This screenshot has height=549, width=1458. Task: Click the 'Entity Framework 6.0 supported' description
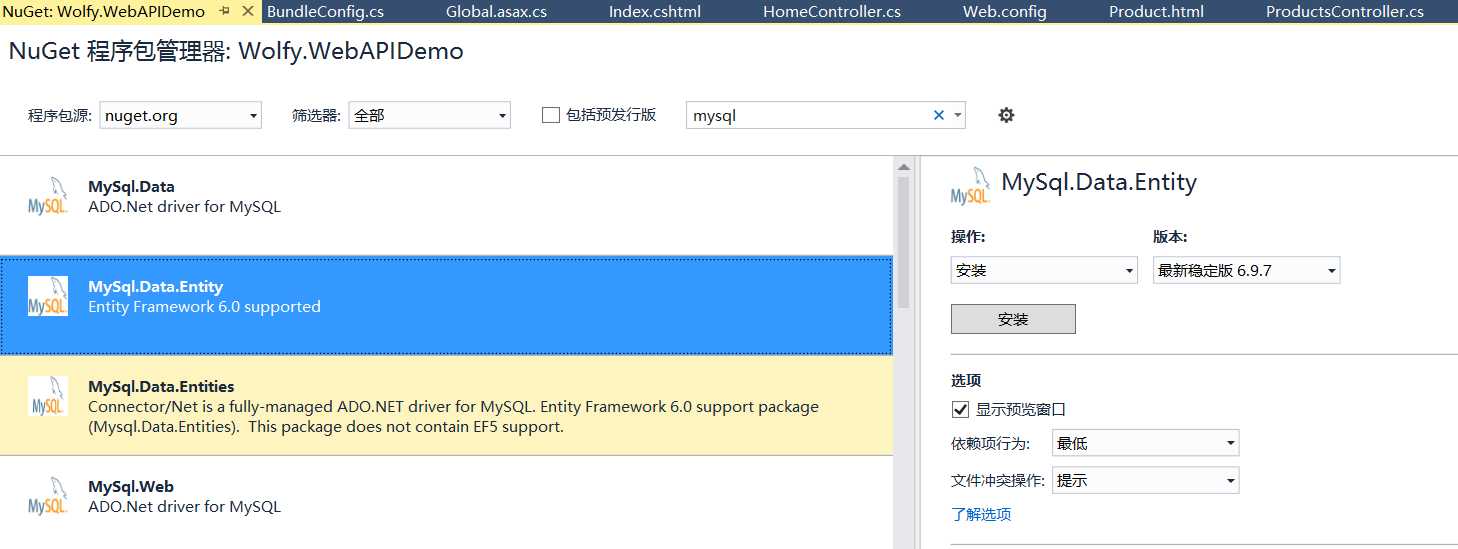coord(204,307)
